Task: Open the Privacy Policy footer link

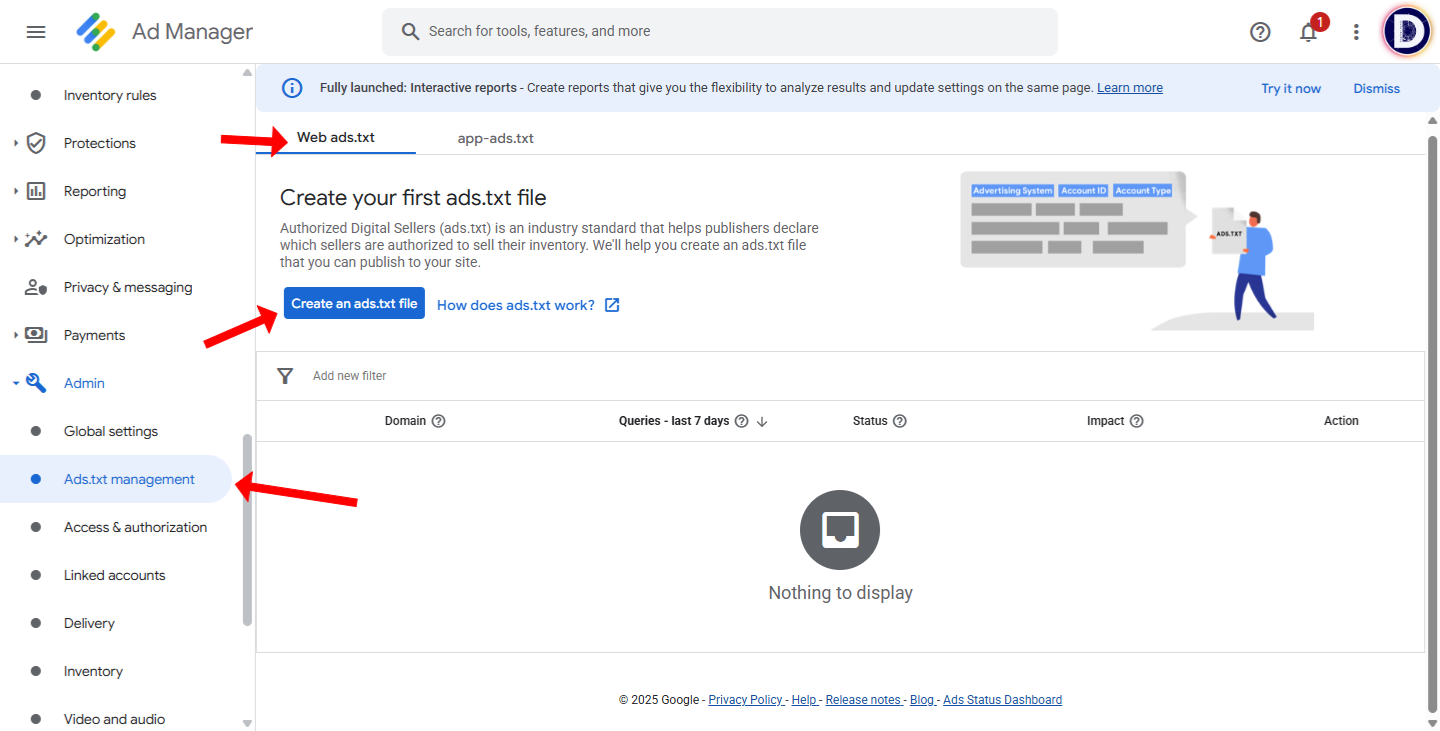Action: 747,700
